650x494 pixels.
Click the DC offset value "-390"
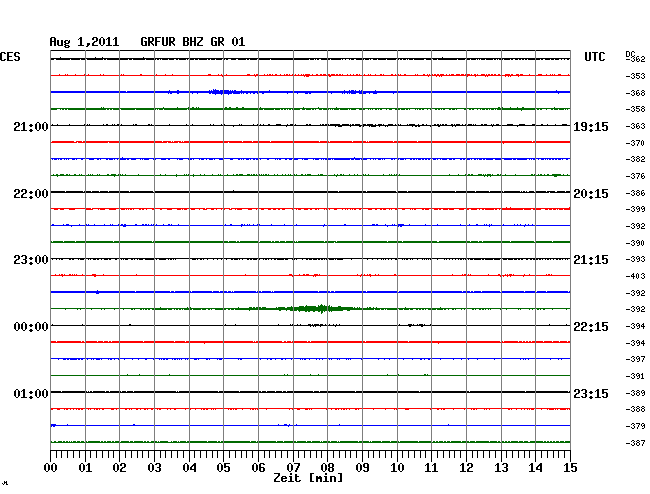635,243
